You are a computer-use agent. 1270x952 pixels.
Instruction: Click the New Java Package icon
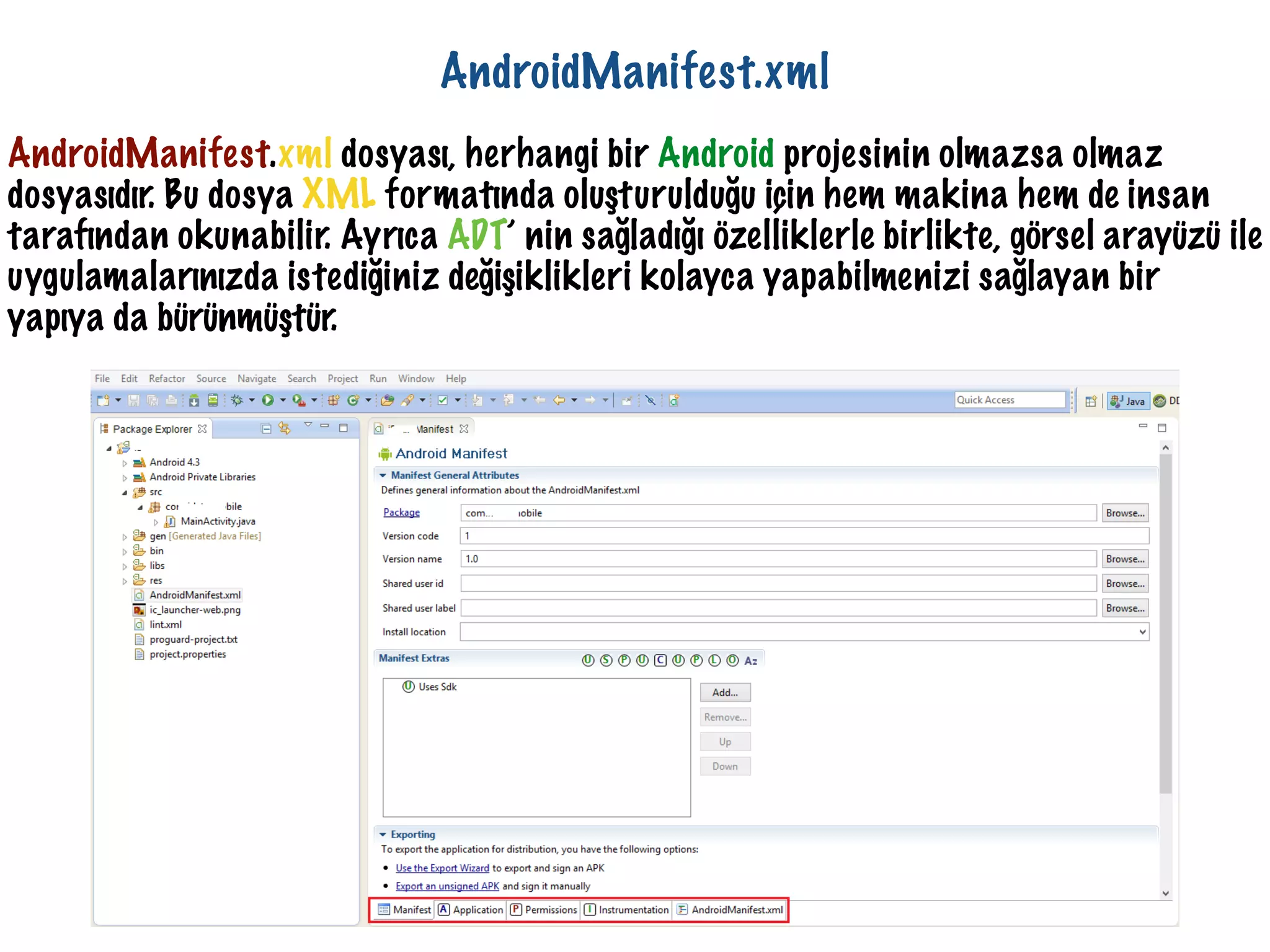[x=334, y=400]
